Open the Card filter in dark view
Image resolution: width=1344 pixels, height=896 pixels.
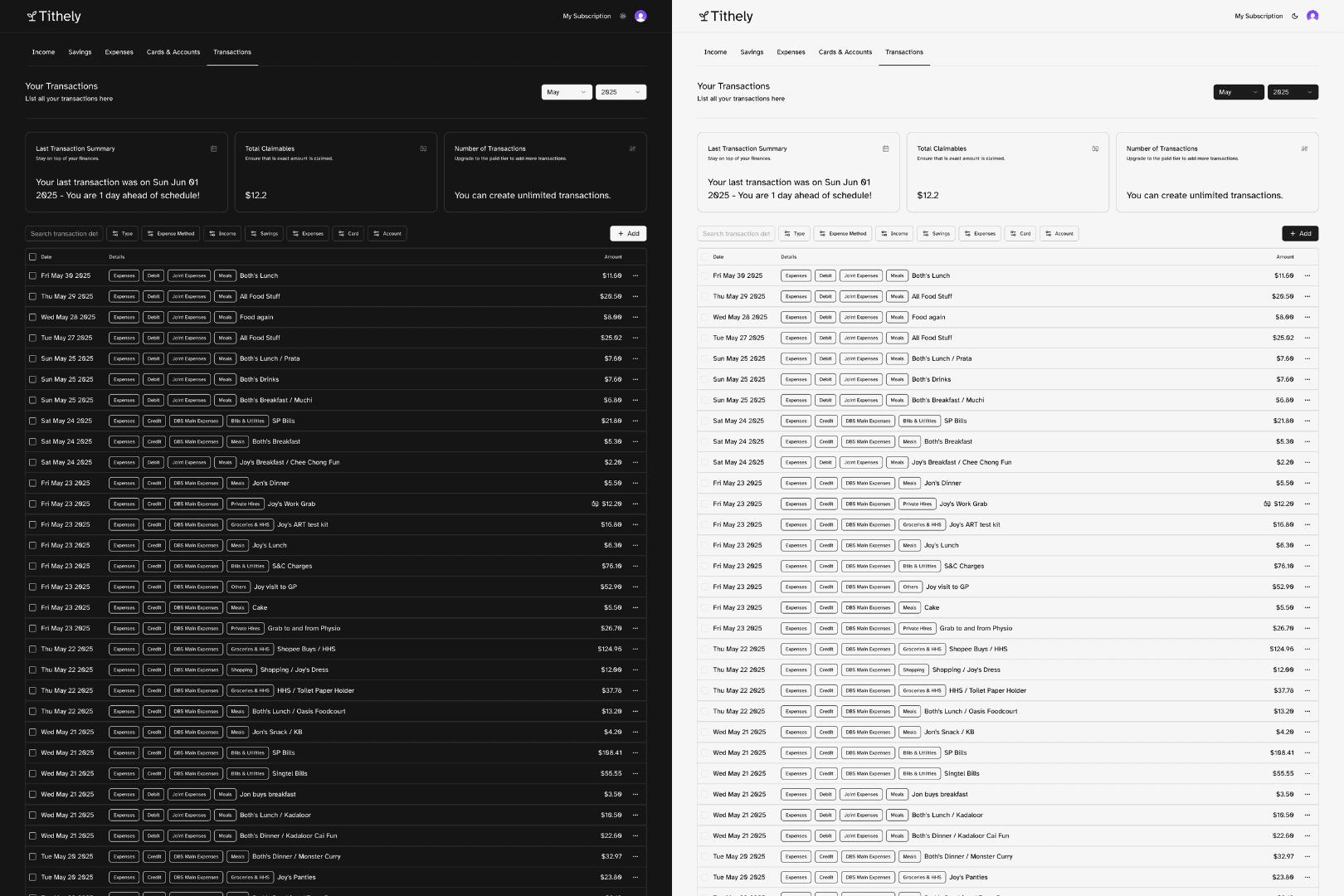348,234
